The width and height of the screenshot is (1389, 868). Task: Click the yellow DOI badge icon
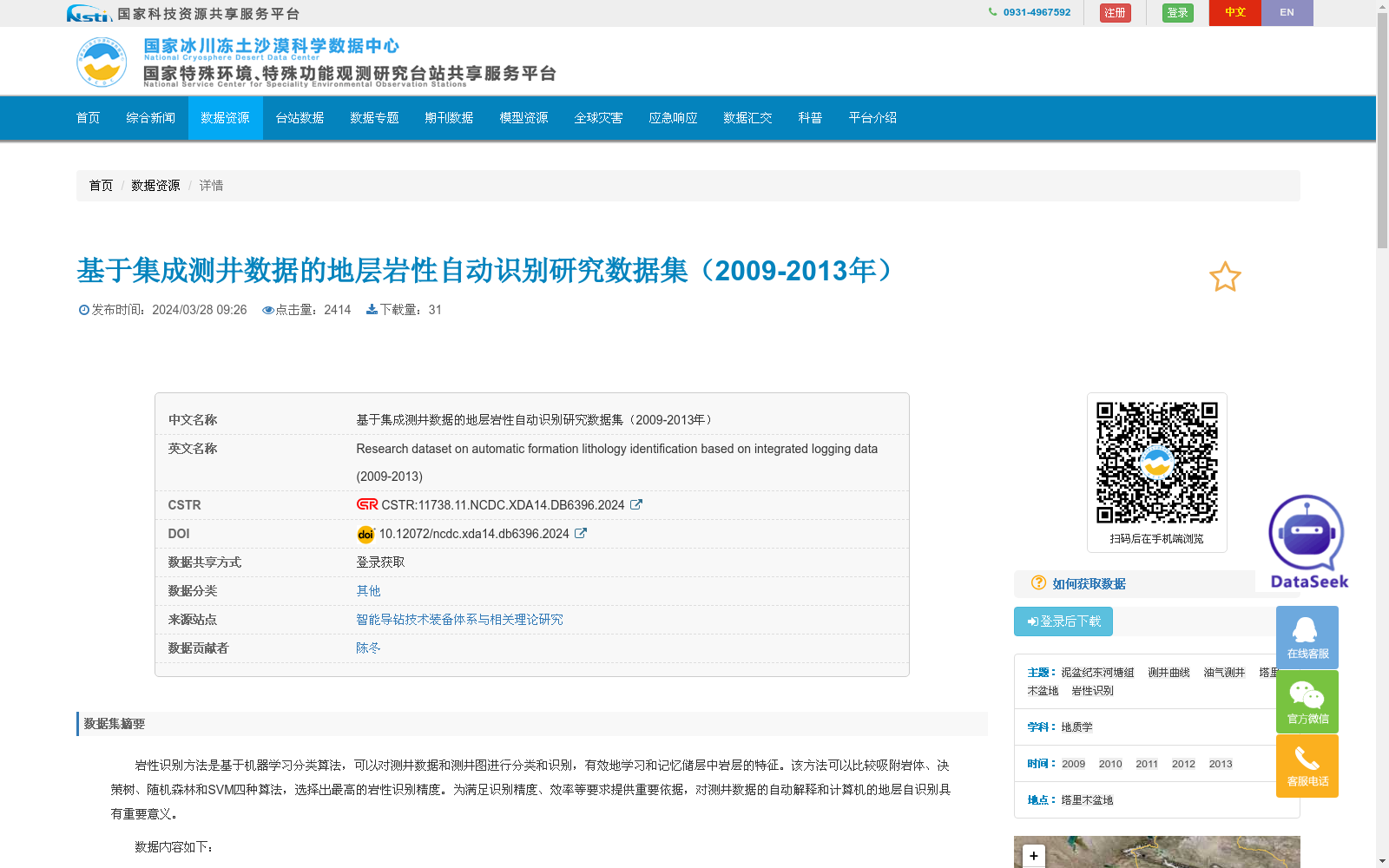pos(365,534)
